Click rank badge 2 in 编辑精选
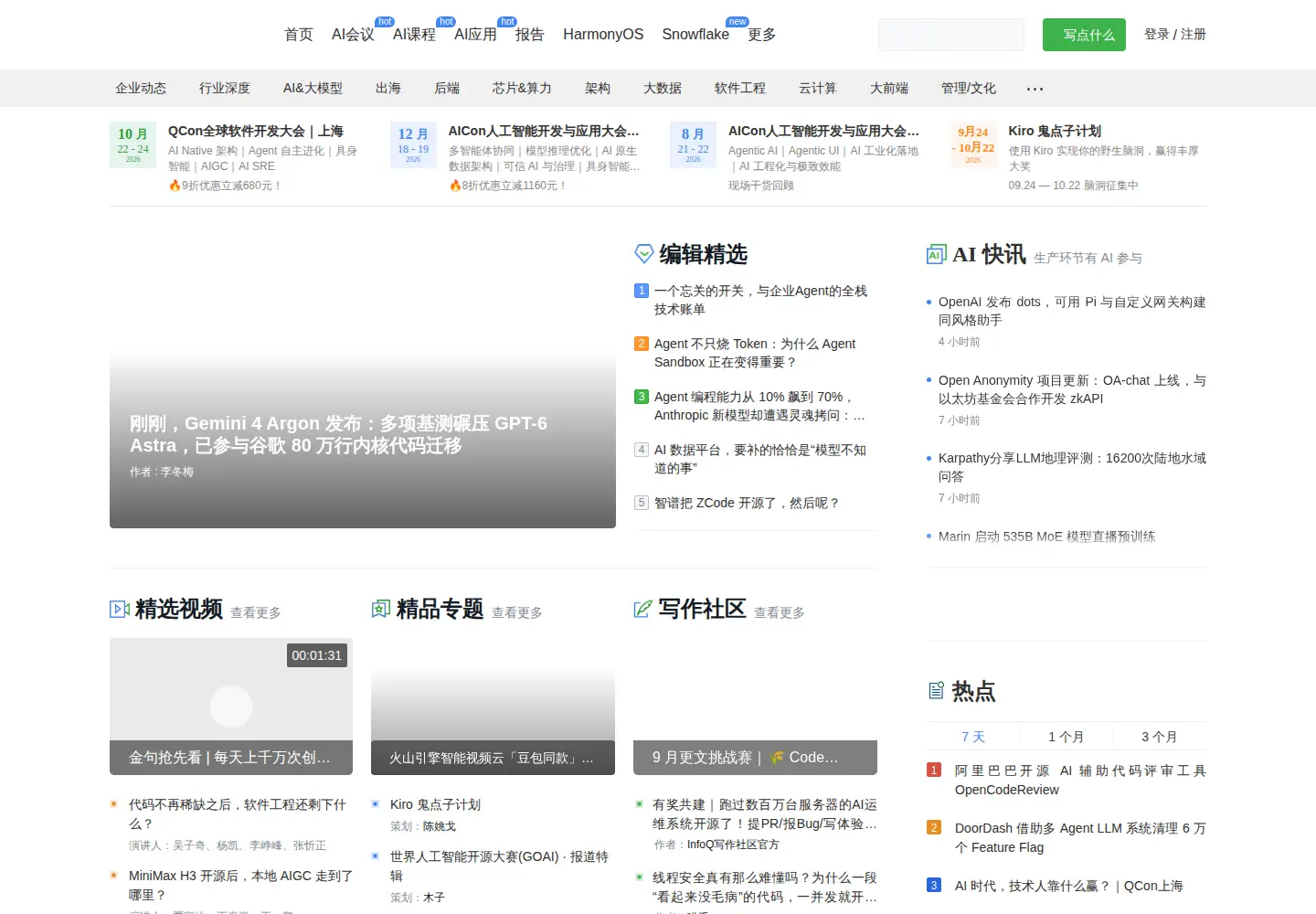This screenshot has height=914, width=1316. [x=642, y=344]
